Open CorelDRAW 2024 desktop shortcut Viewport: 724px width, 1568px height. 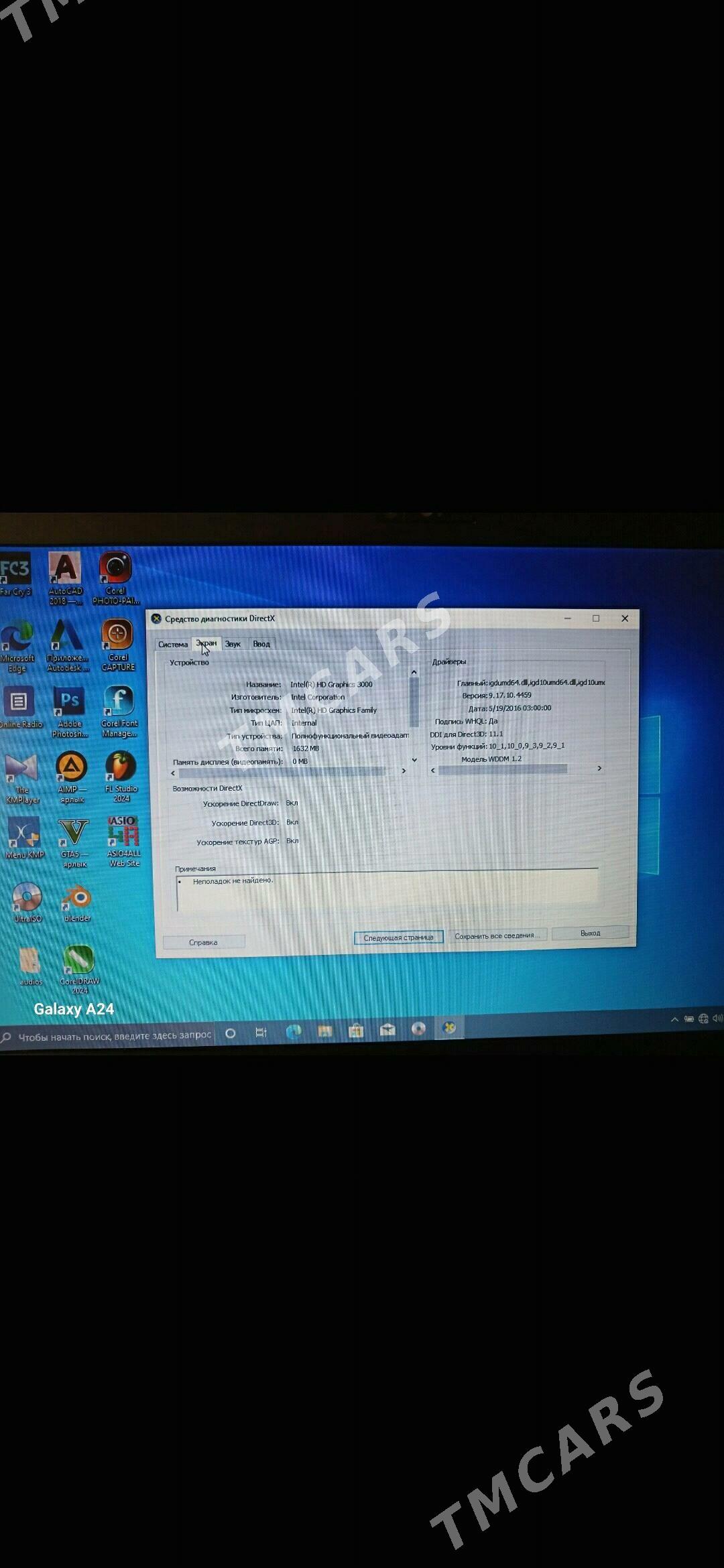pyautogui.click(x=80, y=970)
